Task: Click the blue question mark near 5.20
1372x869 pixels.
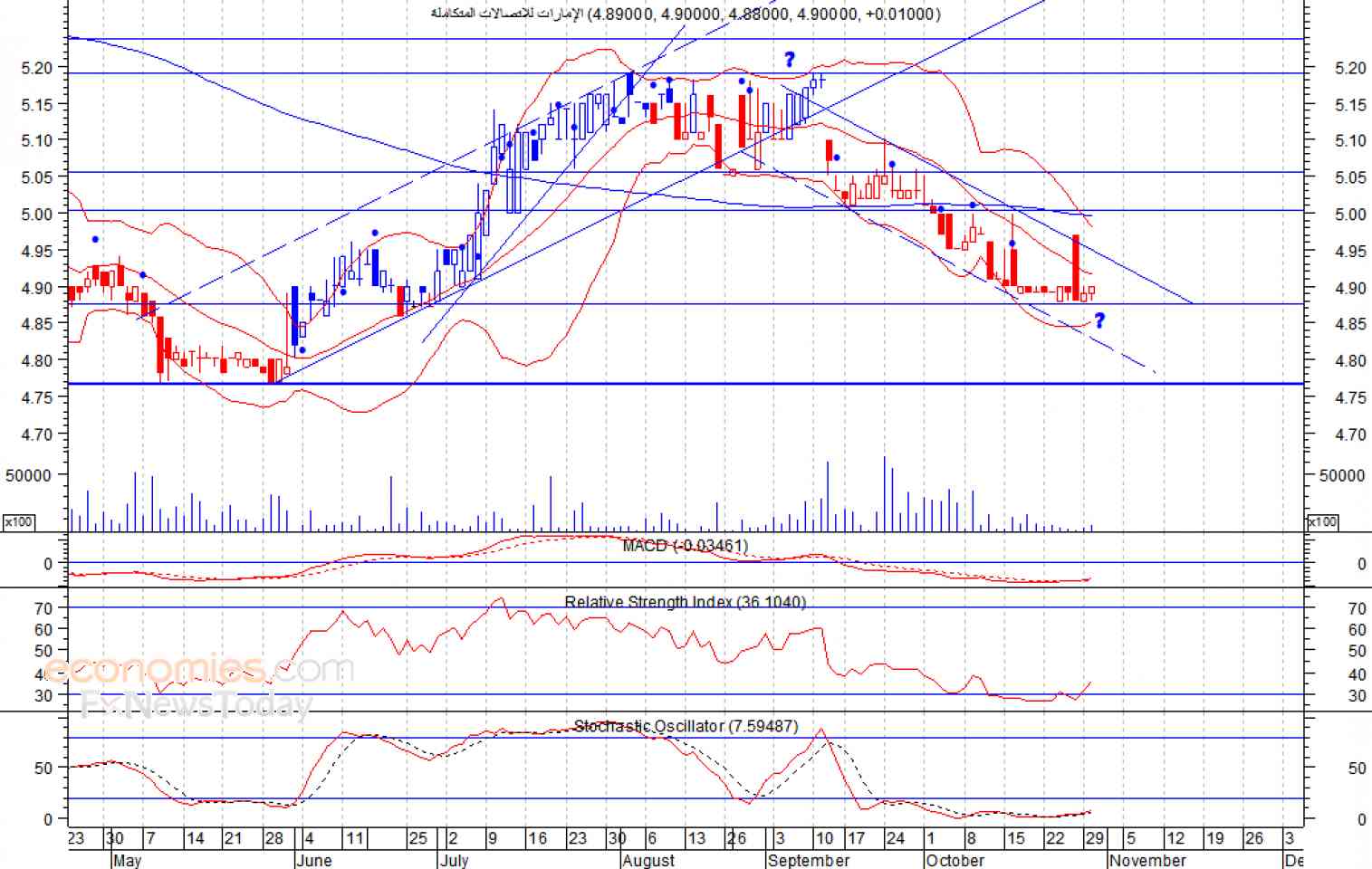Action: click(790, 60)
